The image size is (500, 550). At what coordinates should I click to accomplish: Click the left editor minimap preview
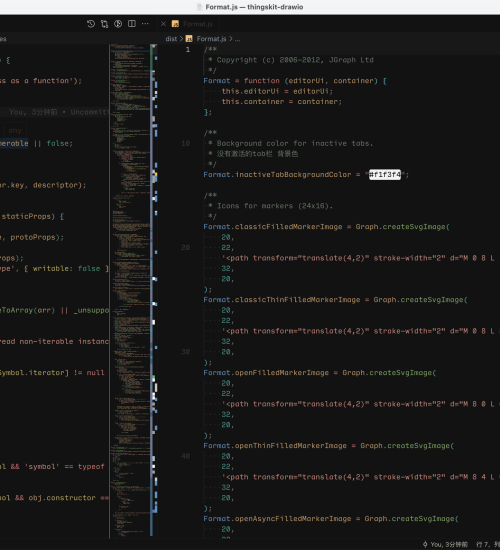130,291
